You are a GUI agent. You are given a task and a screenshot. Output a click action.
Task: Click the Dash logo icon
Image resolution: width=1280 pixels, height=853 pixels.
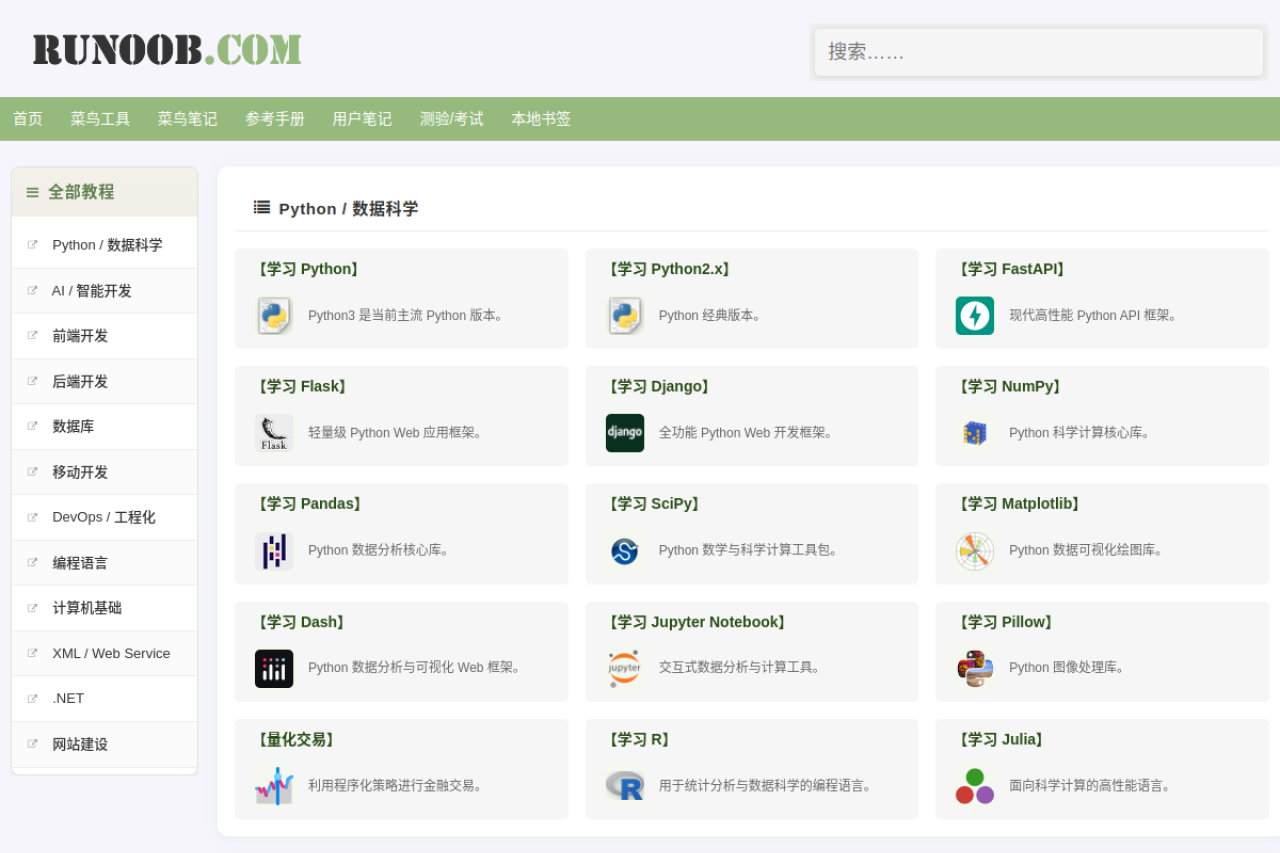[x=274, y=669]
